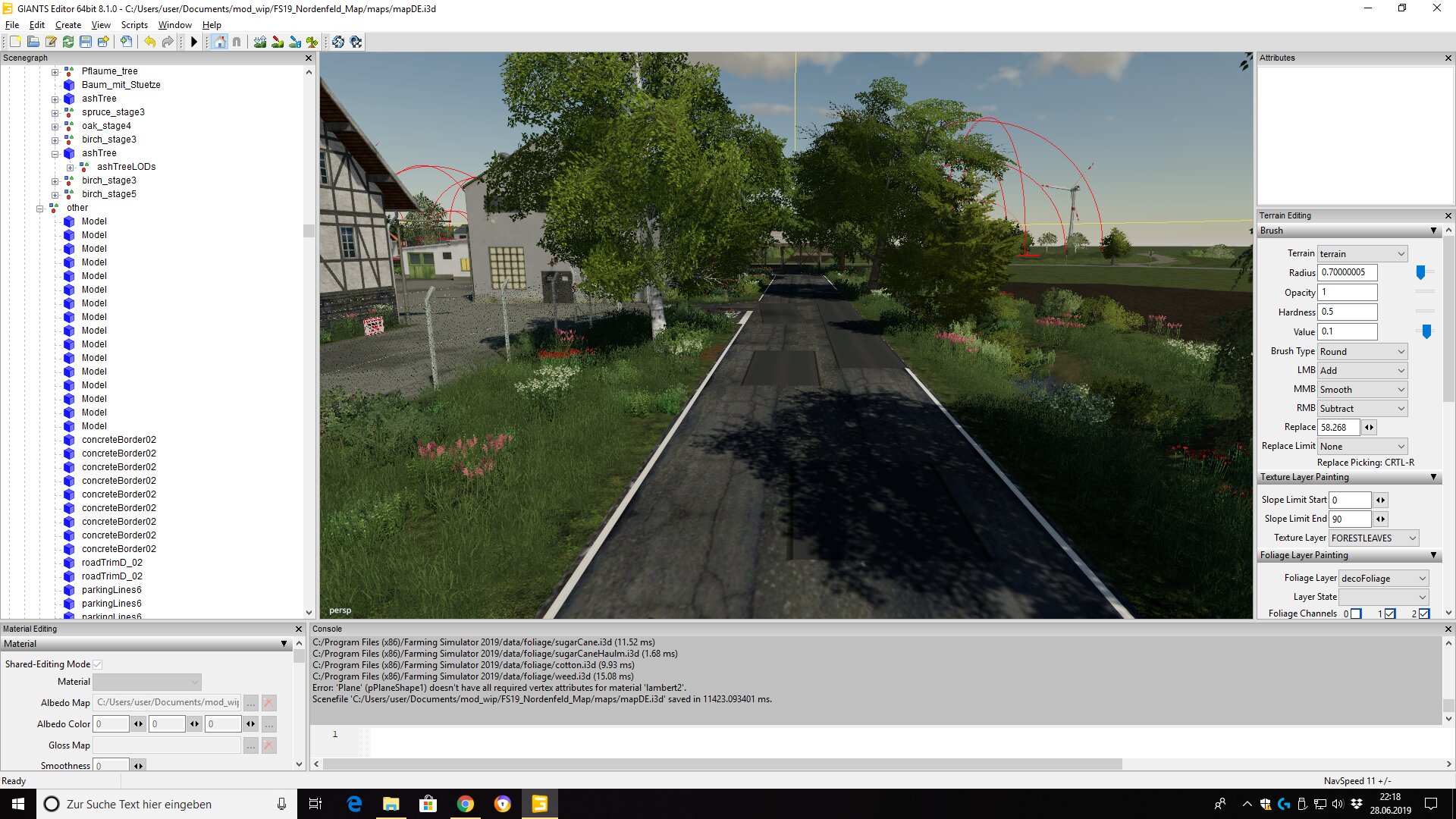
Task: Click the Reload scene green arrows icon
Action: [x=68, y=42]
